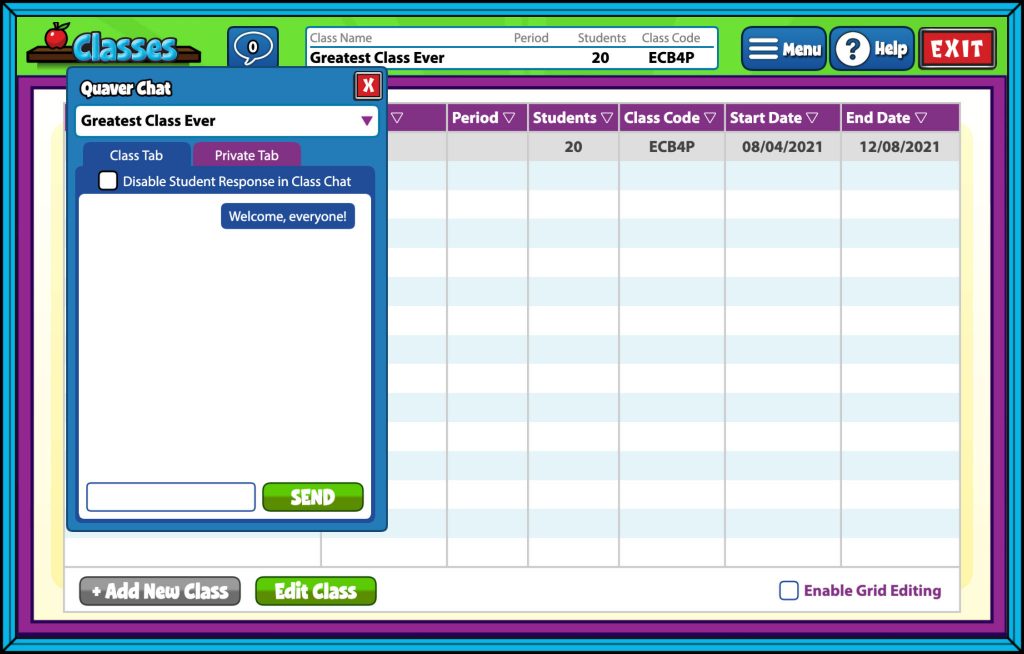The width and height of the screenshot is (1024, 654).
Task: Open the Menu button
Action: (784, 48)
